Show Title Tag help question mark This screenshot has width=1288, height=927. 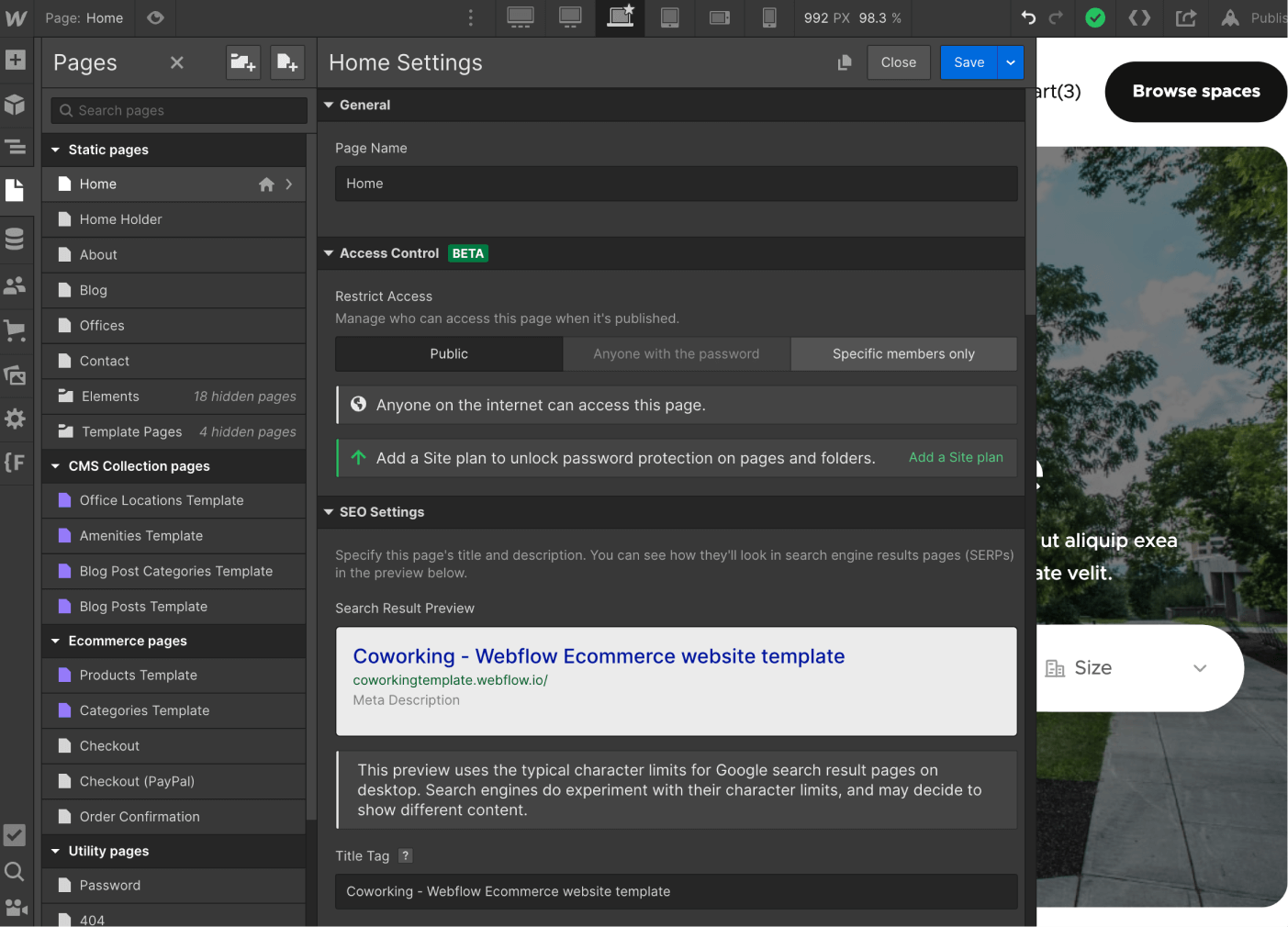click(406, 855)
